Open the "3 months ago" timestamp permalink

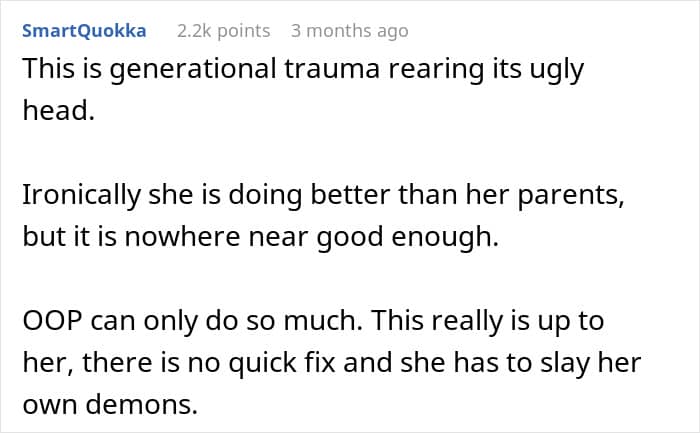point(349,31)
